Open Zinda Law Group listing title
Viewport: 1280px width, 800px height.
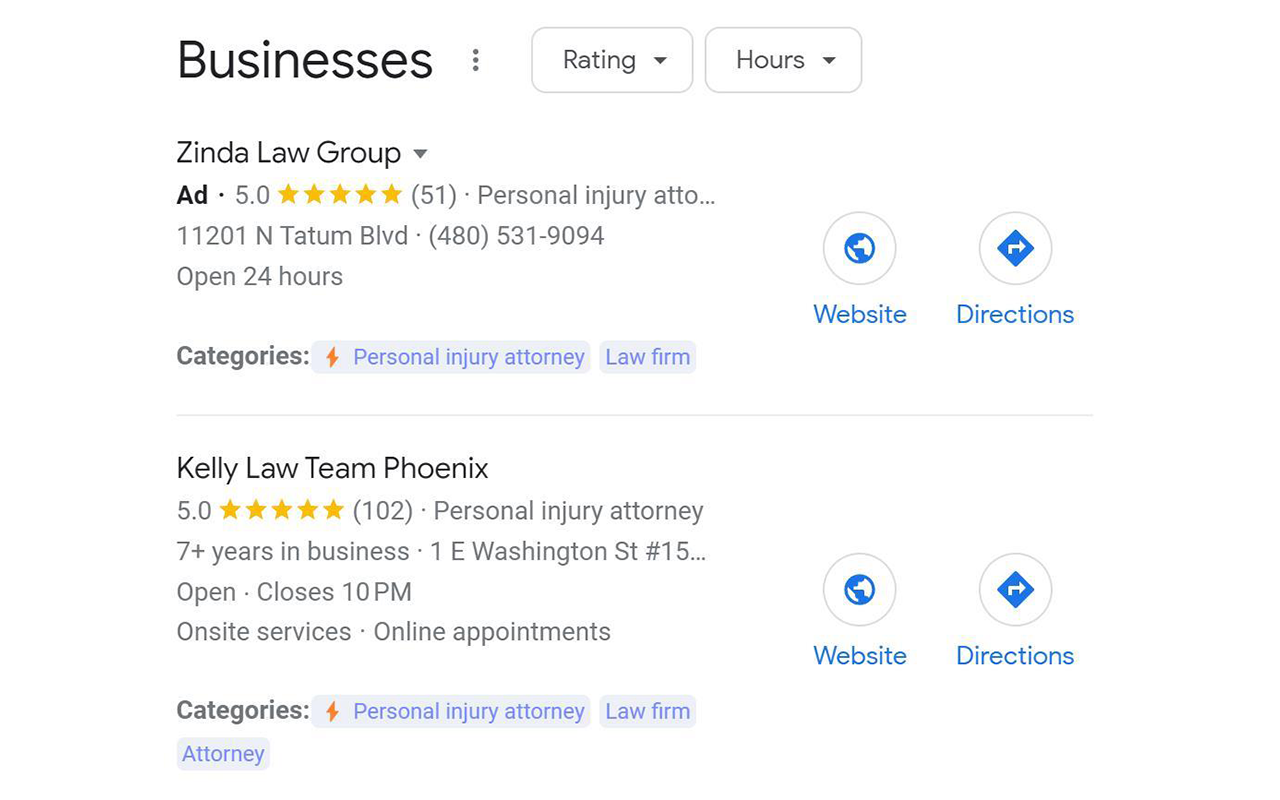point(289,153)
